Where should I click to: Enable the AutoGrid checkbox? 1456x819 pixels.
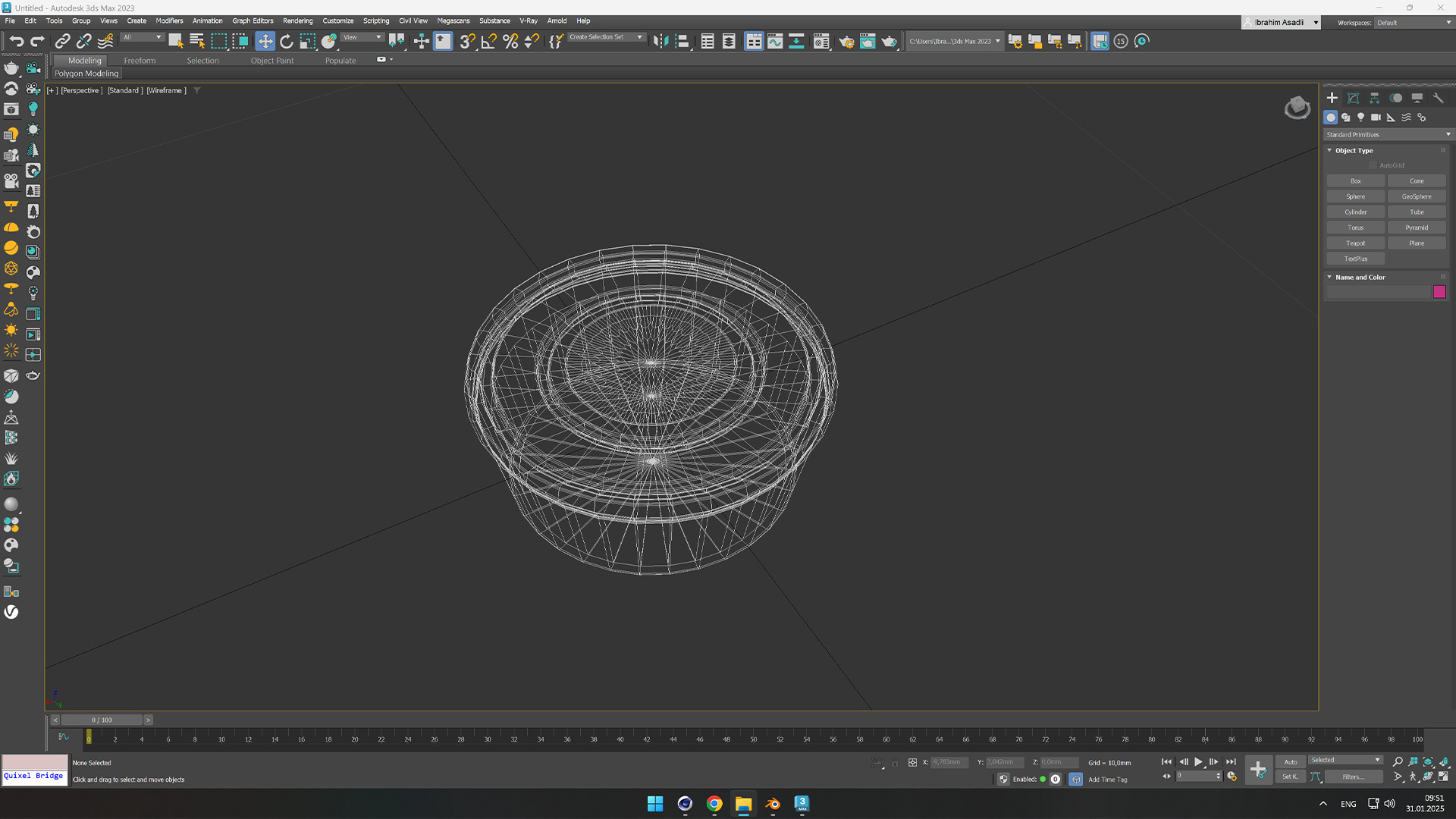tap(1373, 165)
